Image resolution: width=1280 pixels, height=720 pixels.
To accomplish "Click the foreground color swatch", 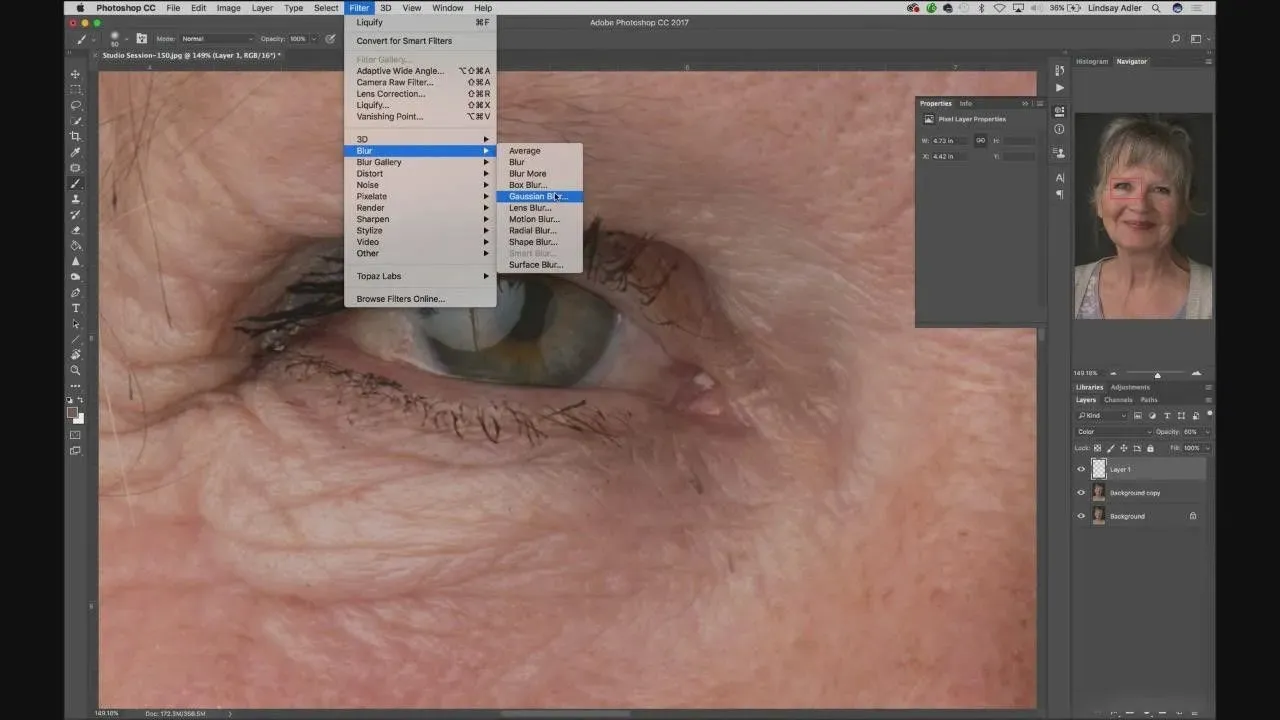I will coord(72,412).
